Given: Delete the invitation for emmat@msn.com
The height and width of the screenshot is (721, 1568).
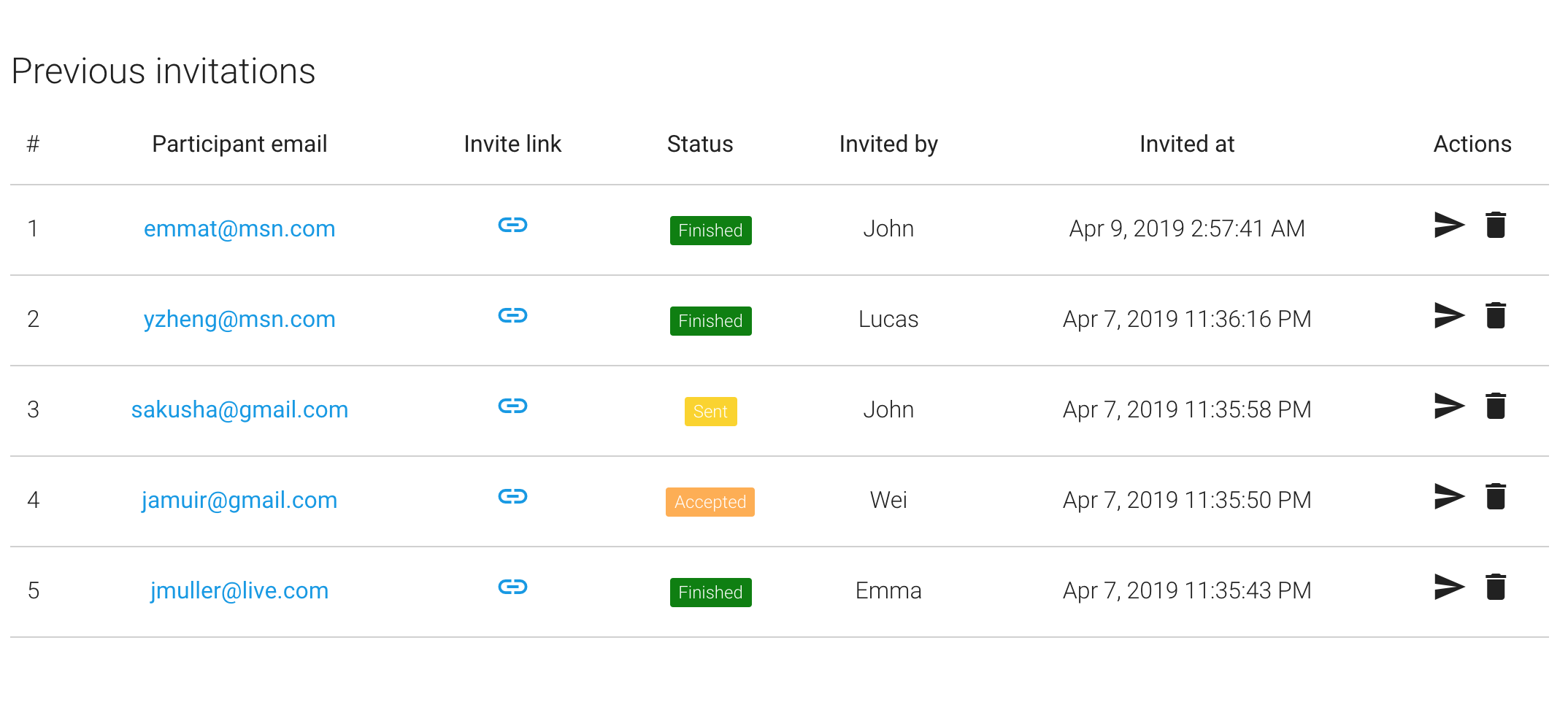Looking at the screenshot, I should click(x=1496, y=225).
